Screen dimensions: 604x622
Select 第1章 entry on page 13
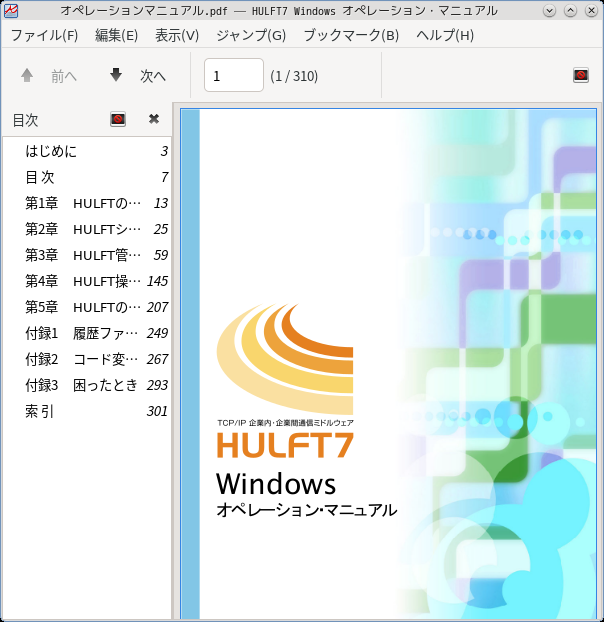(87, 203)
